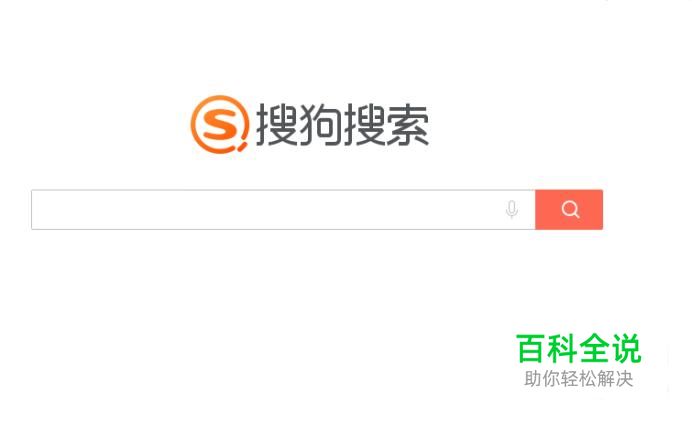Viewport: 692px width, 423px height.
Task: Click the 搜 character right before 索
Action: pos(364,125)
